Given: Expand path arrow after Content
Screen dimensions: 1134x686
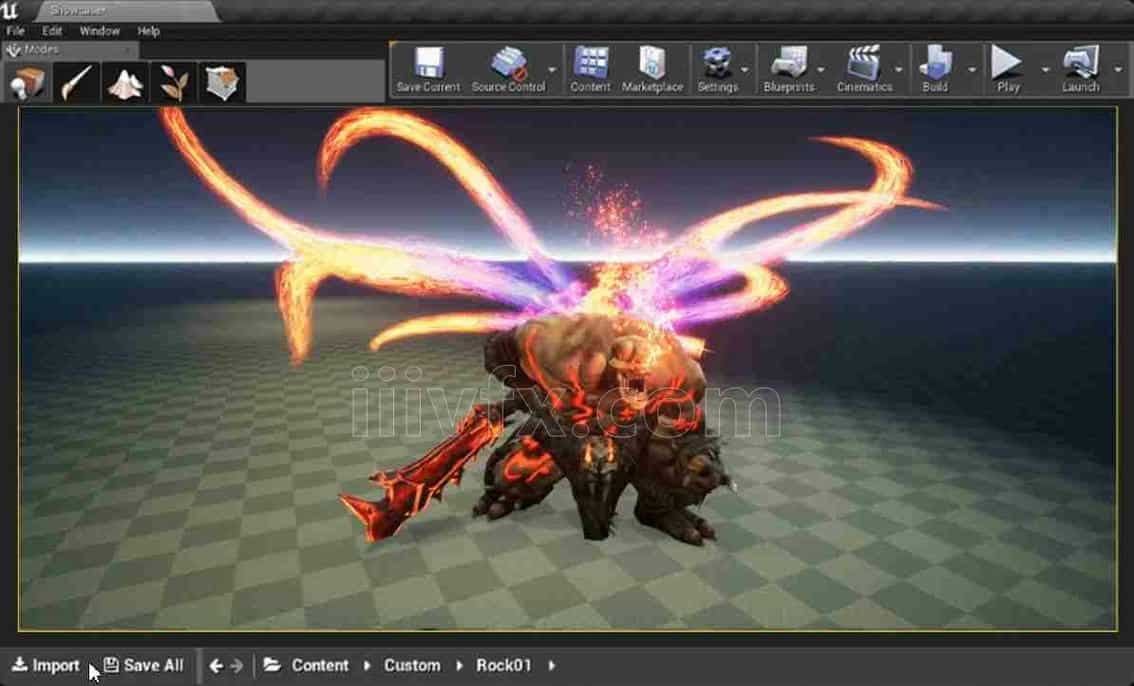Looking at the screenshot, I should click(367, 665).
